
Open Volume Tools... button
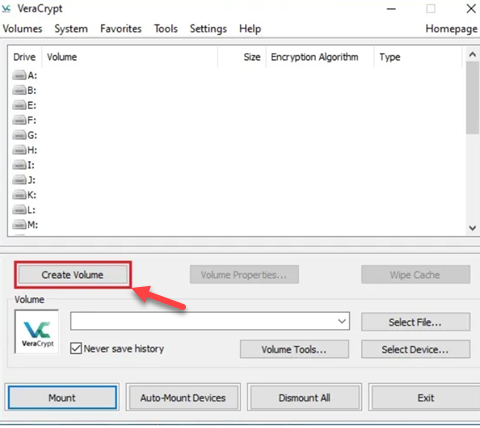(294, 349)
